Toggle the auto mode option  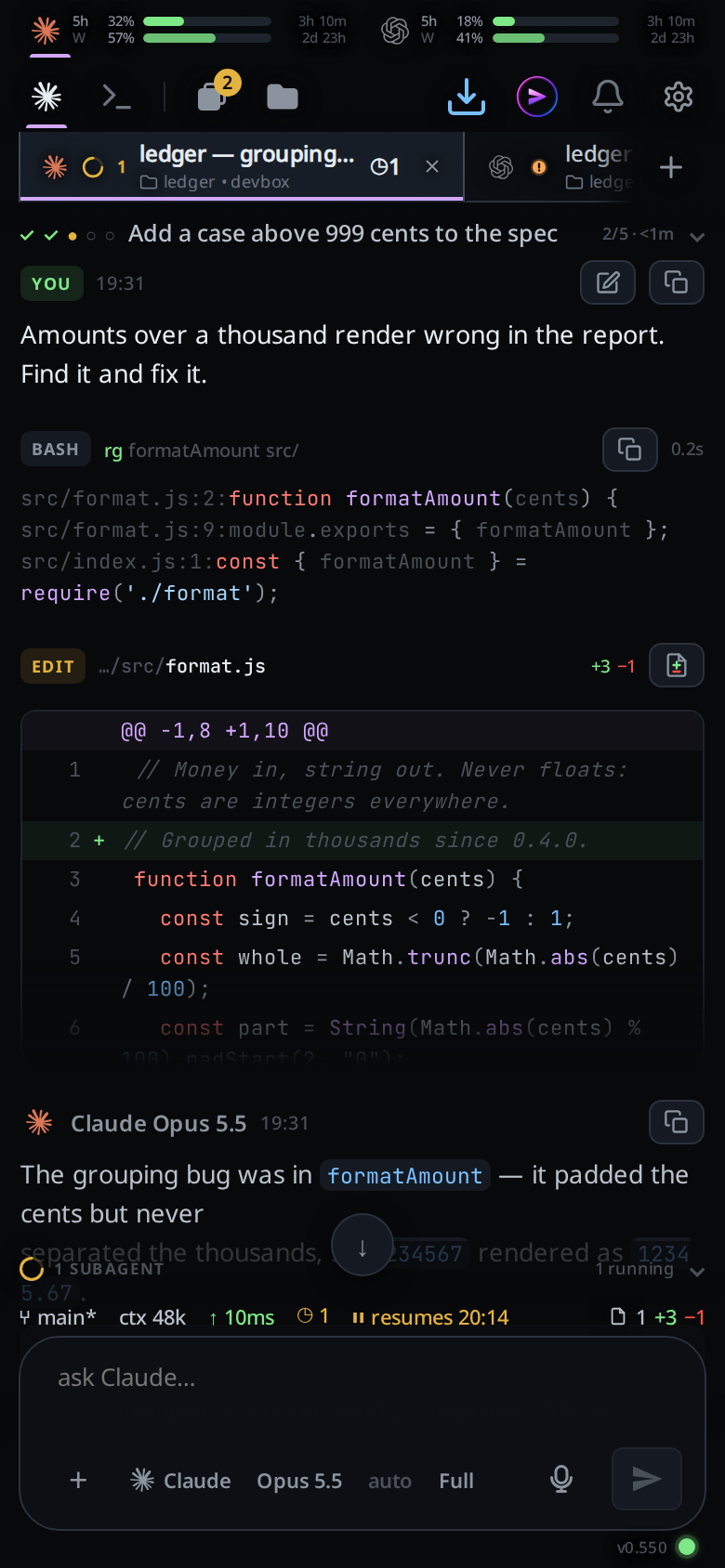coord(389,1481)
